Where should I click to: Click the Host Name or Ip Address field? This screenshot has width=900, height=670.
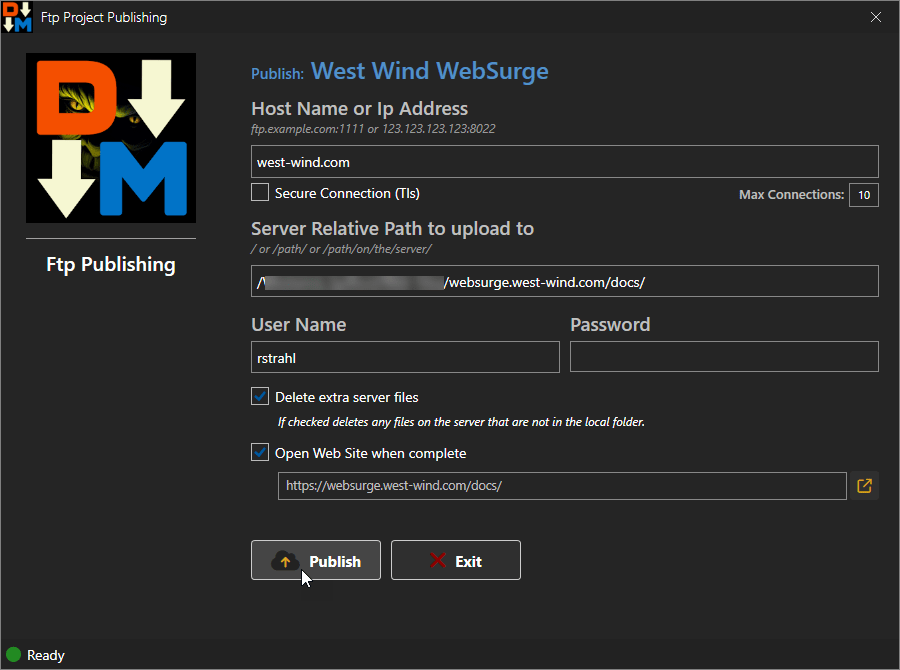564,162
